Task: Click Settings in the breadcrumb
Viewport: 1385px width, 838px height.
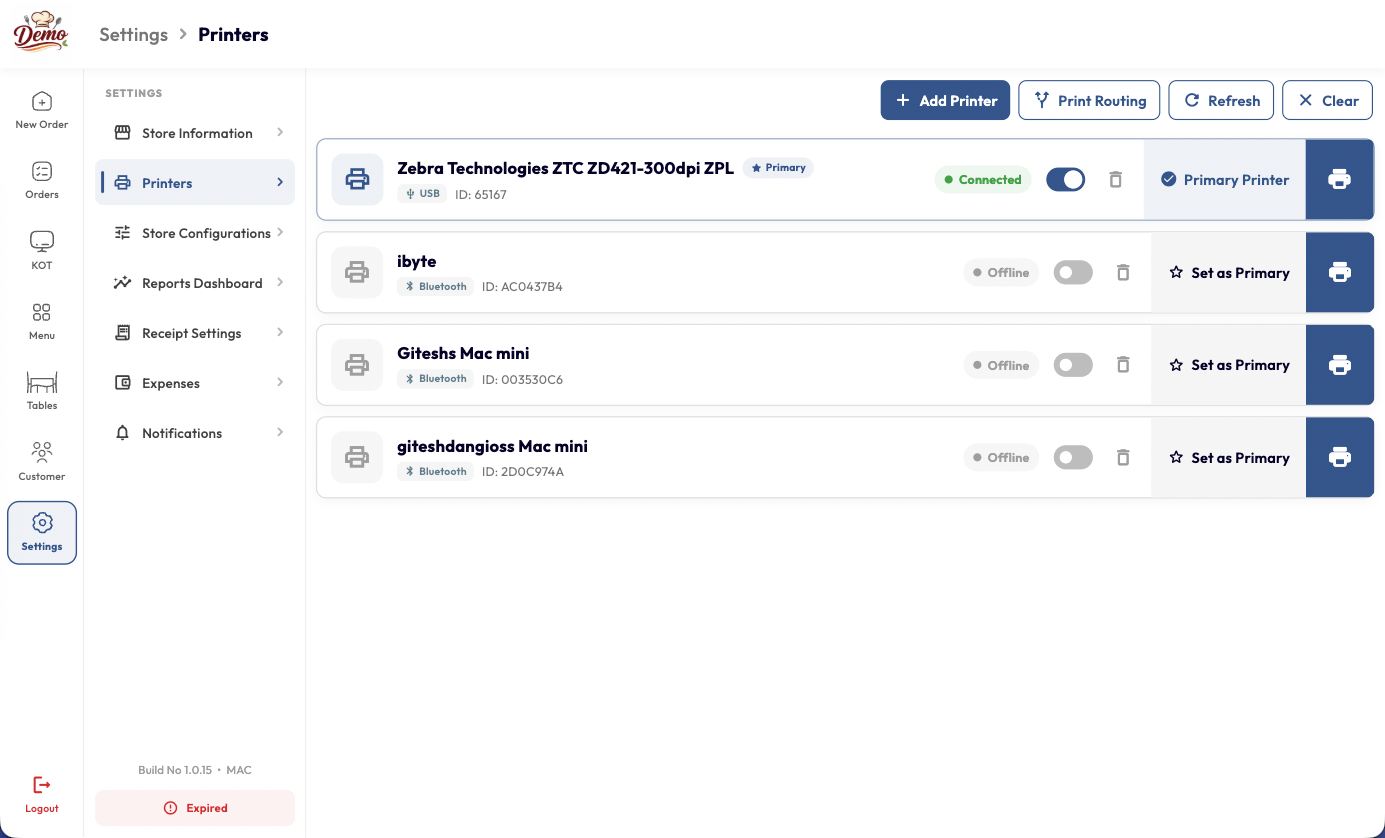Action: pyautogui.click(x=133, y=34)
